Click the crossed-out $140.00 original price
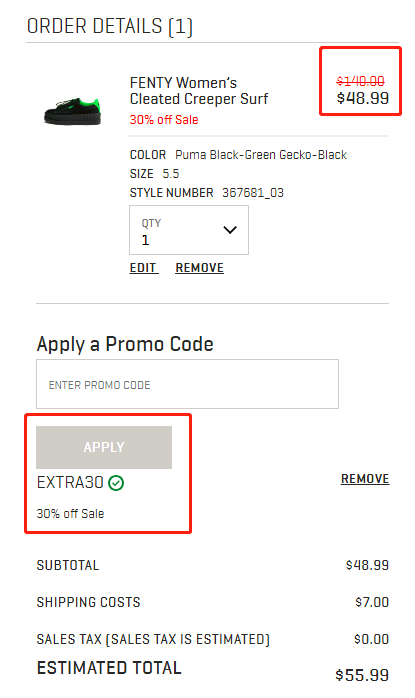This screenshot has height=698, width=415. tap(360, 81)
